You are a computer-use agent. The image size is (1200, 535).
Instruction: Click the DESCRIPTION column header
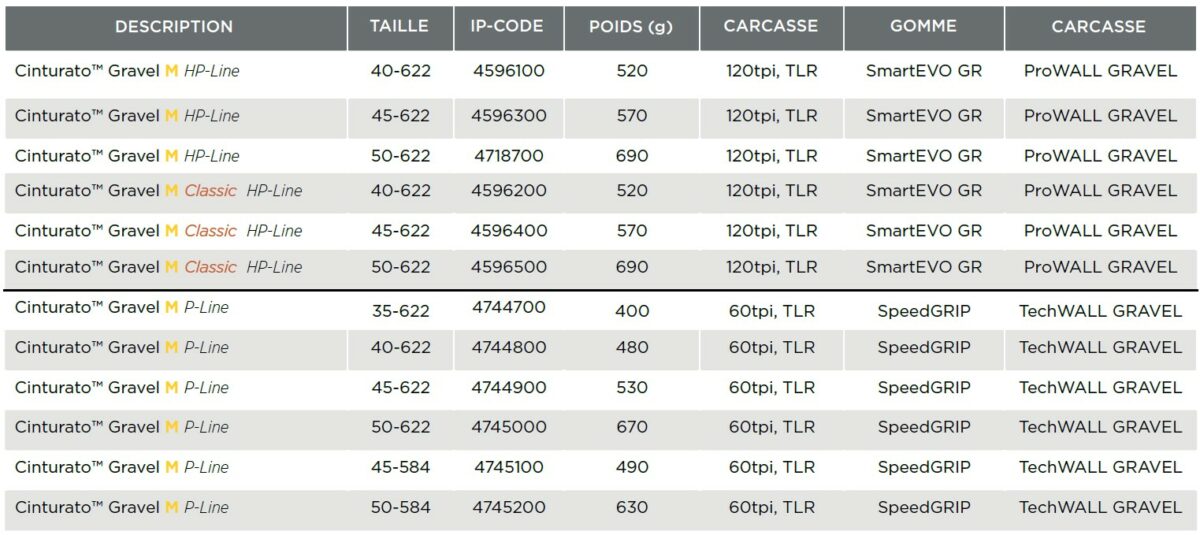[x=174, y=27]
